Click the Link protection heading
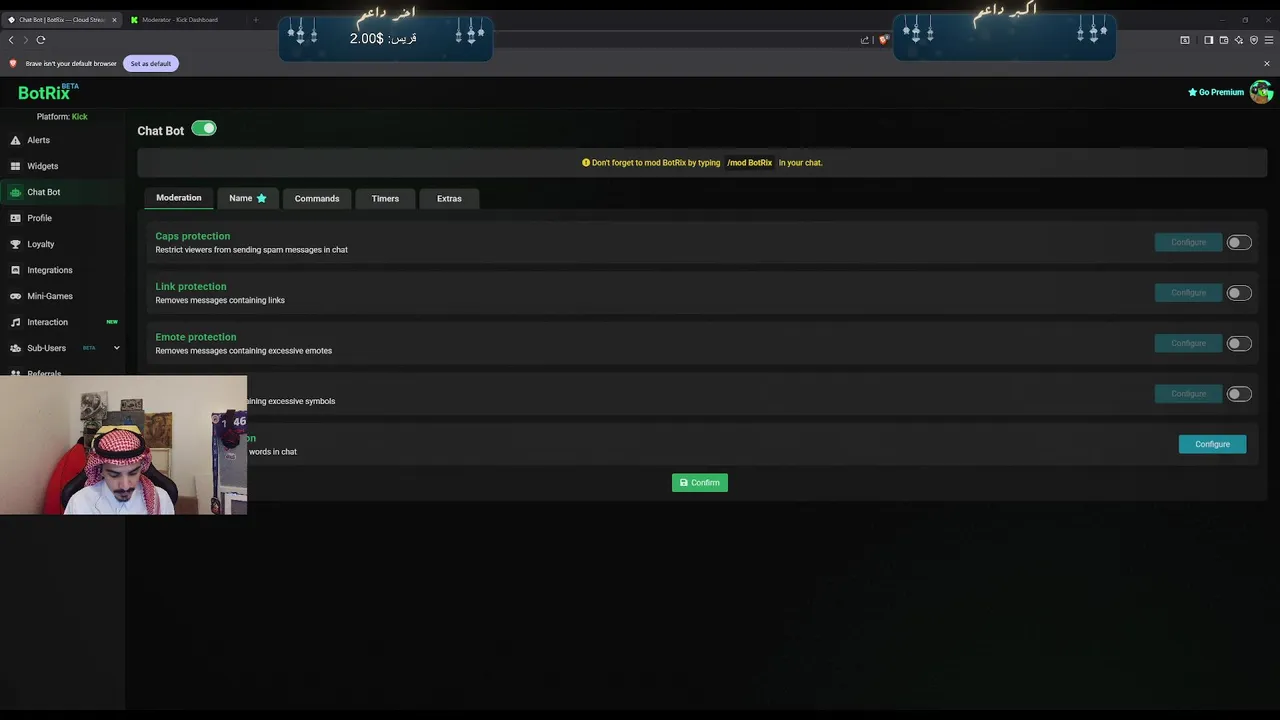1280x720 pixels. tap(191, 286)
